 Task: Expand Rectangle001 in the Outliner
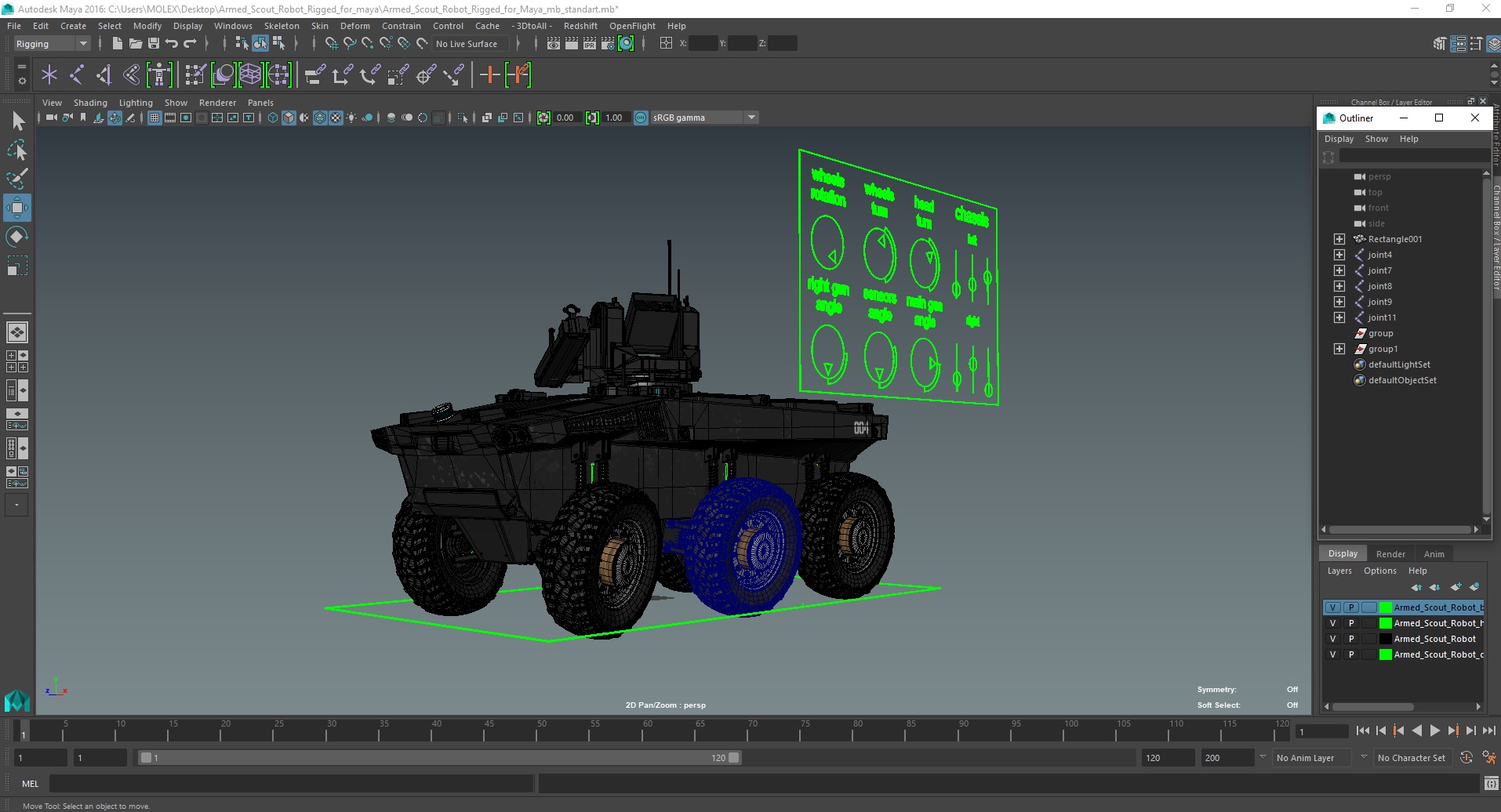pyautogui.click(x=1339, y=239)
